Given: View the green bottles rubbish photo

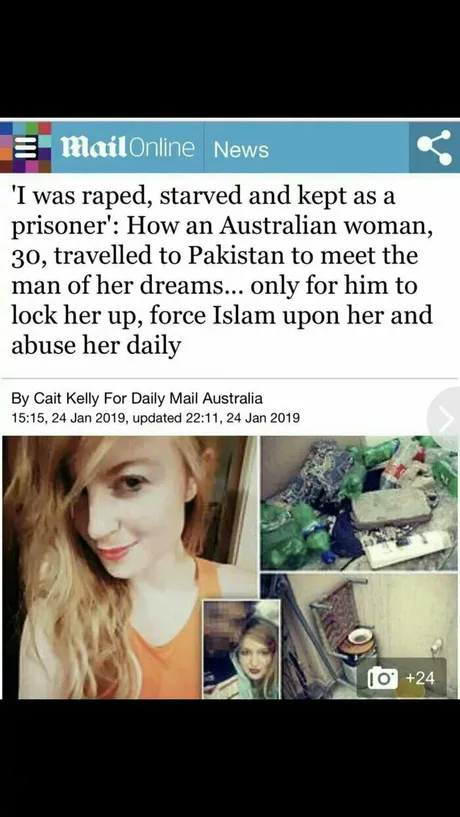Looking at the screenshot, I should pyautogui.click(x=359, y=503).
